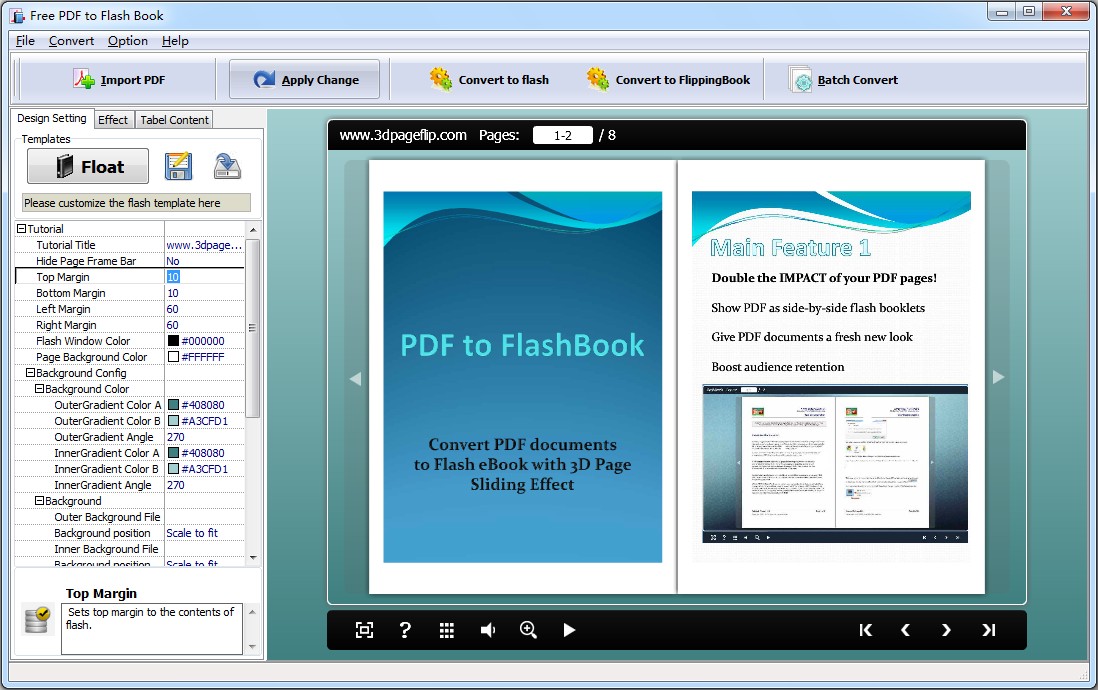Click InnerGradient Color A swatch
The width and height of the screenshot is (1098, 690).
pos(174,453)
